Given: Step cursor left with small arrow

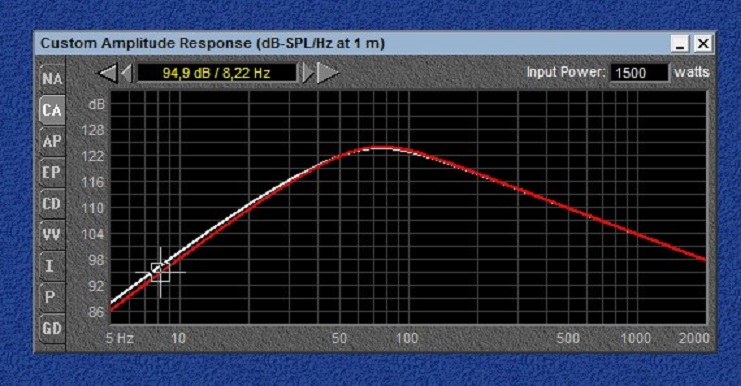Looking at the screenshot, I should point(127,73).
